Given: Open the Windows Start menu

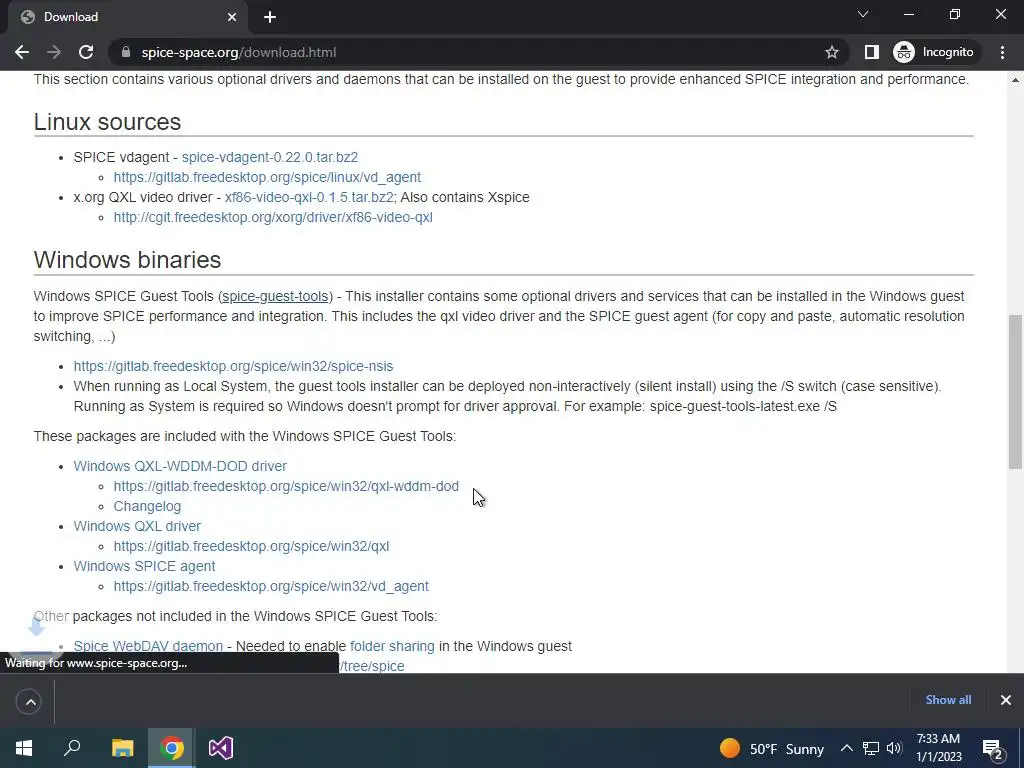Looking at the screenshot, I should pos(24,748).
